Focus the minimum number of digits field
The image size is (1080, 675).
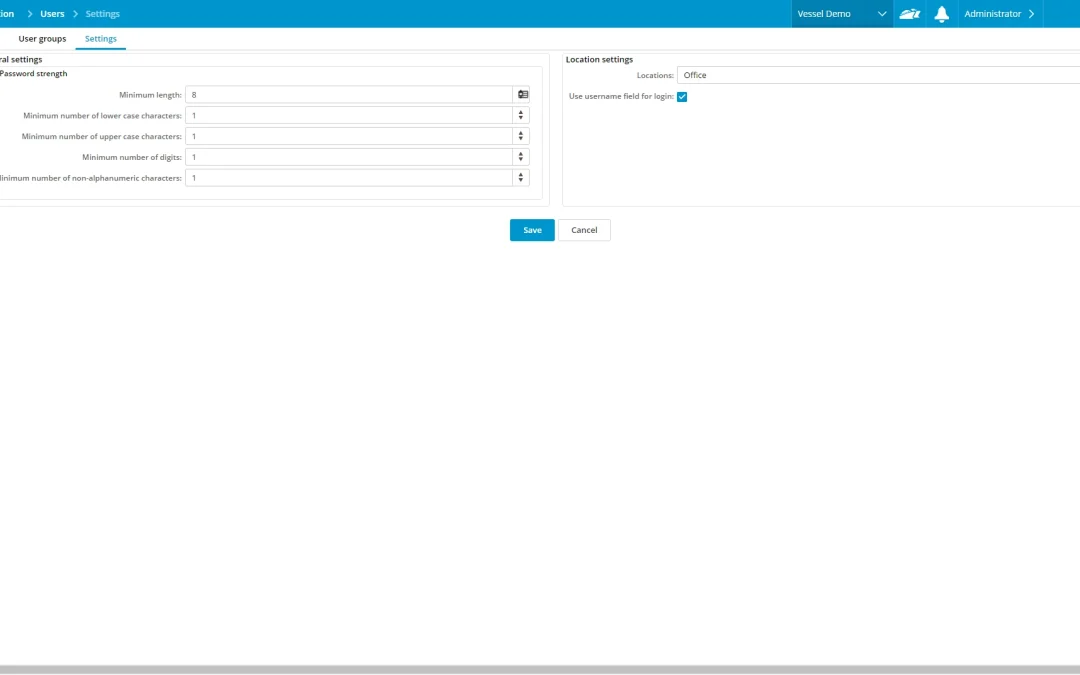click(349, 157)
